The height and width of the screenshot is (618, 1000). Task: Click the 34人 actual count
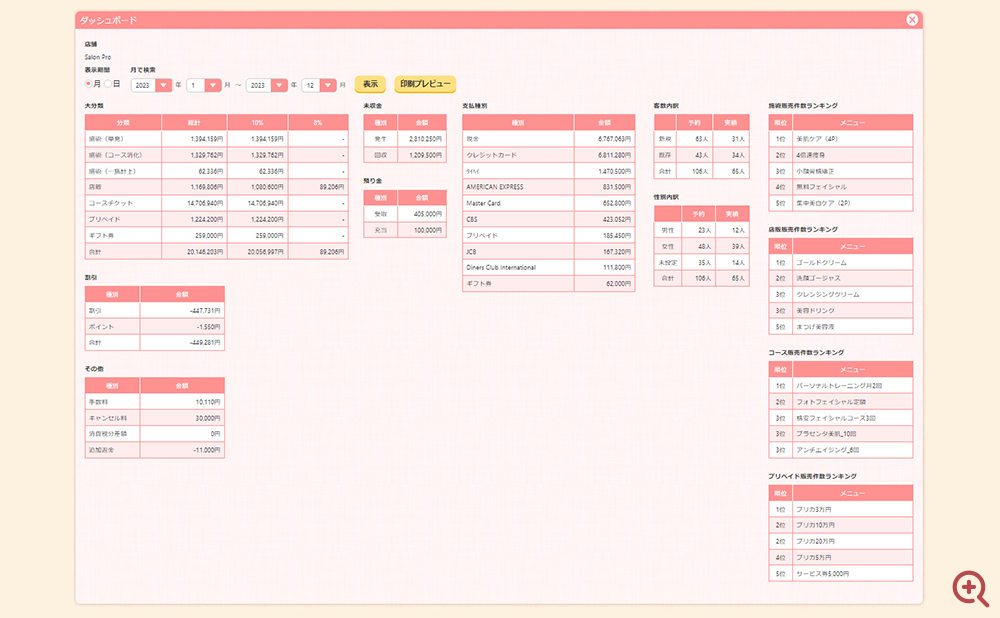[x=738, y=155]
